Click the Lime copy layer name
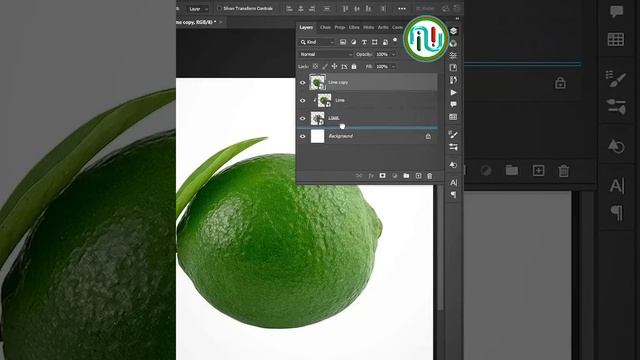 (x=338, y=82)
